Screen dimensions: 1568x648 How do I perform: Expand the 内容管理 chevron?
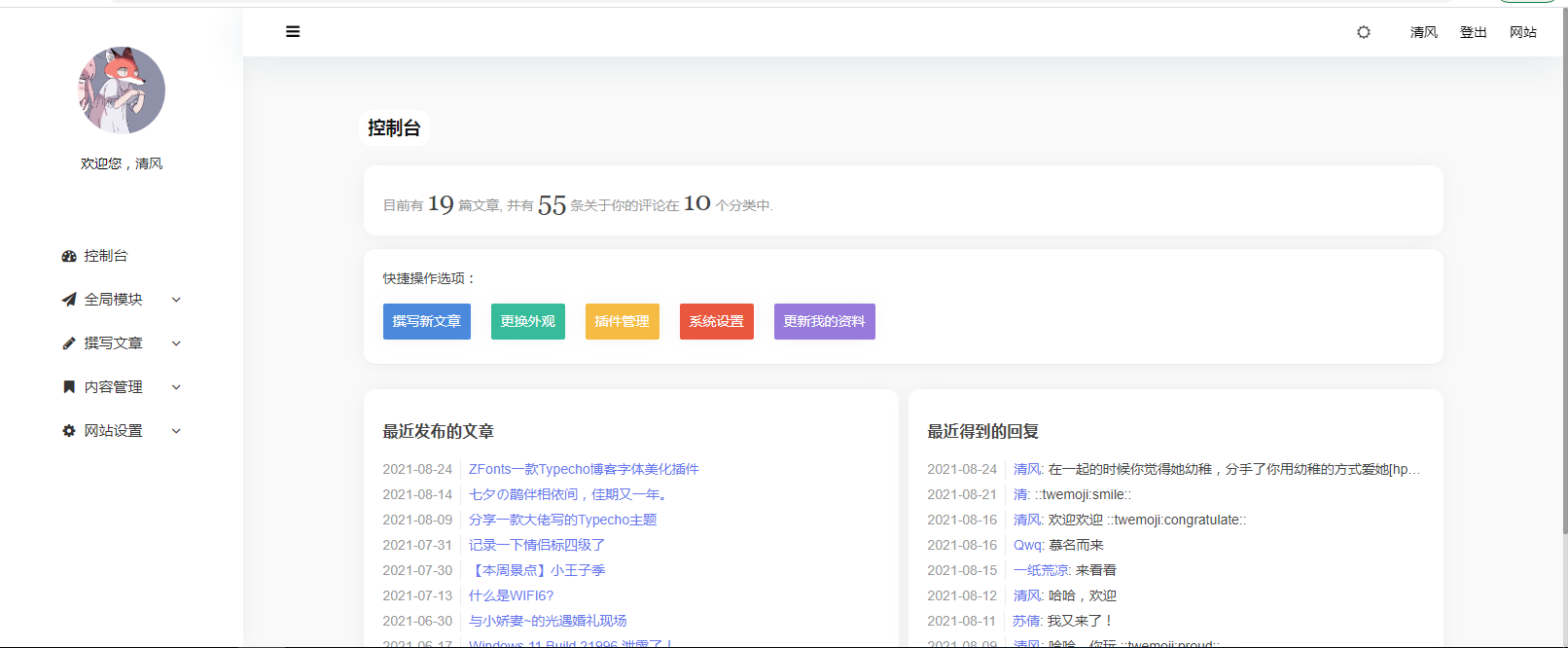[176, 387]
